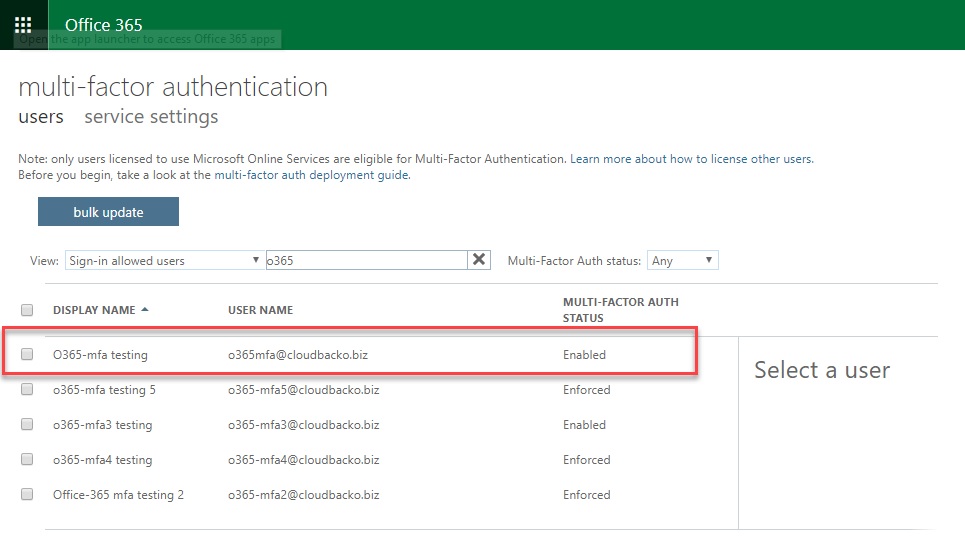Click the search field containing o365
The width and height of the screenshot is (965, 541).
tap(367, 260)
